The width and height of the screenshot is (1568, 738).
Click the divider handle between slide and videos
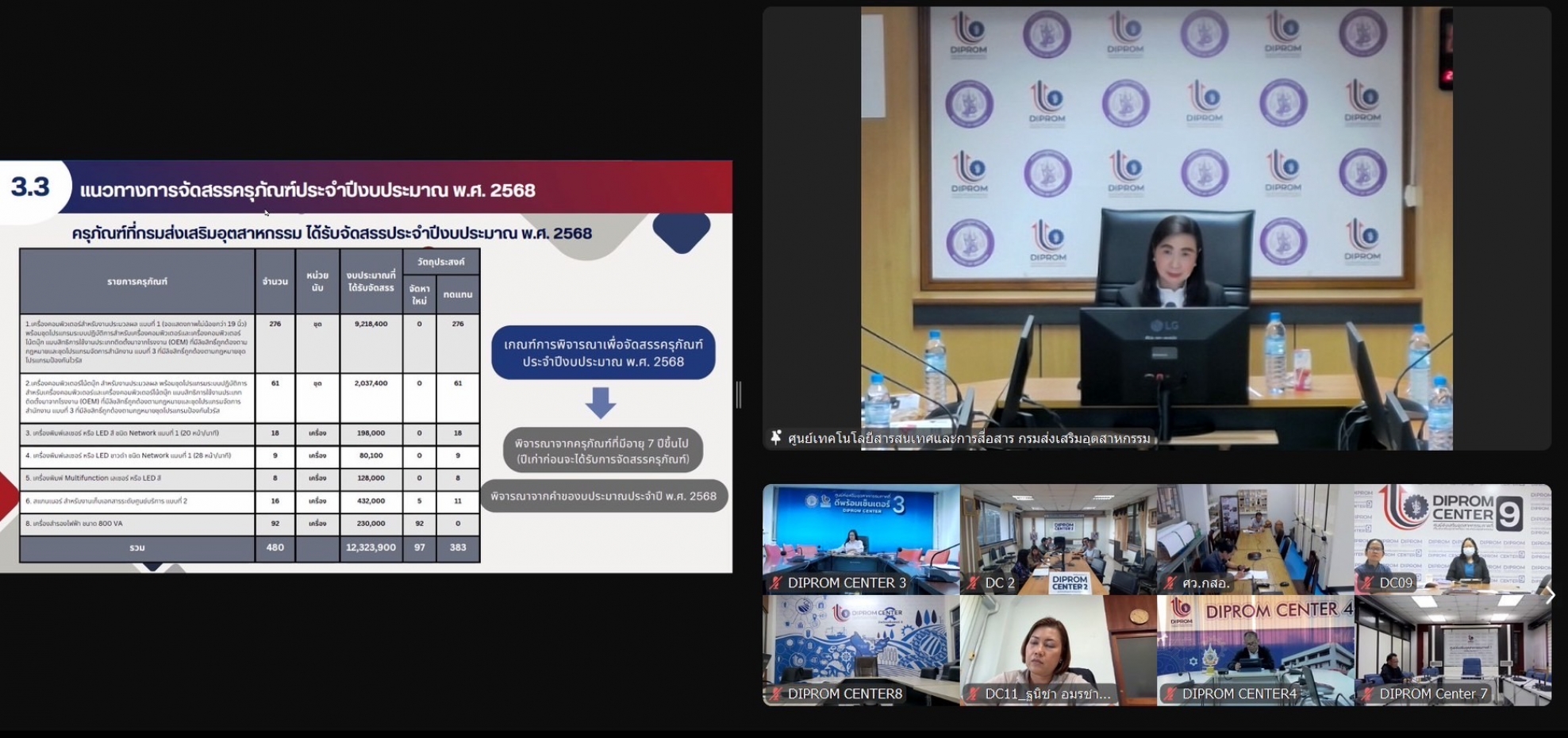[739, 394]
